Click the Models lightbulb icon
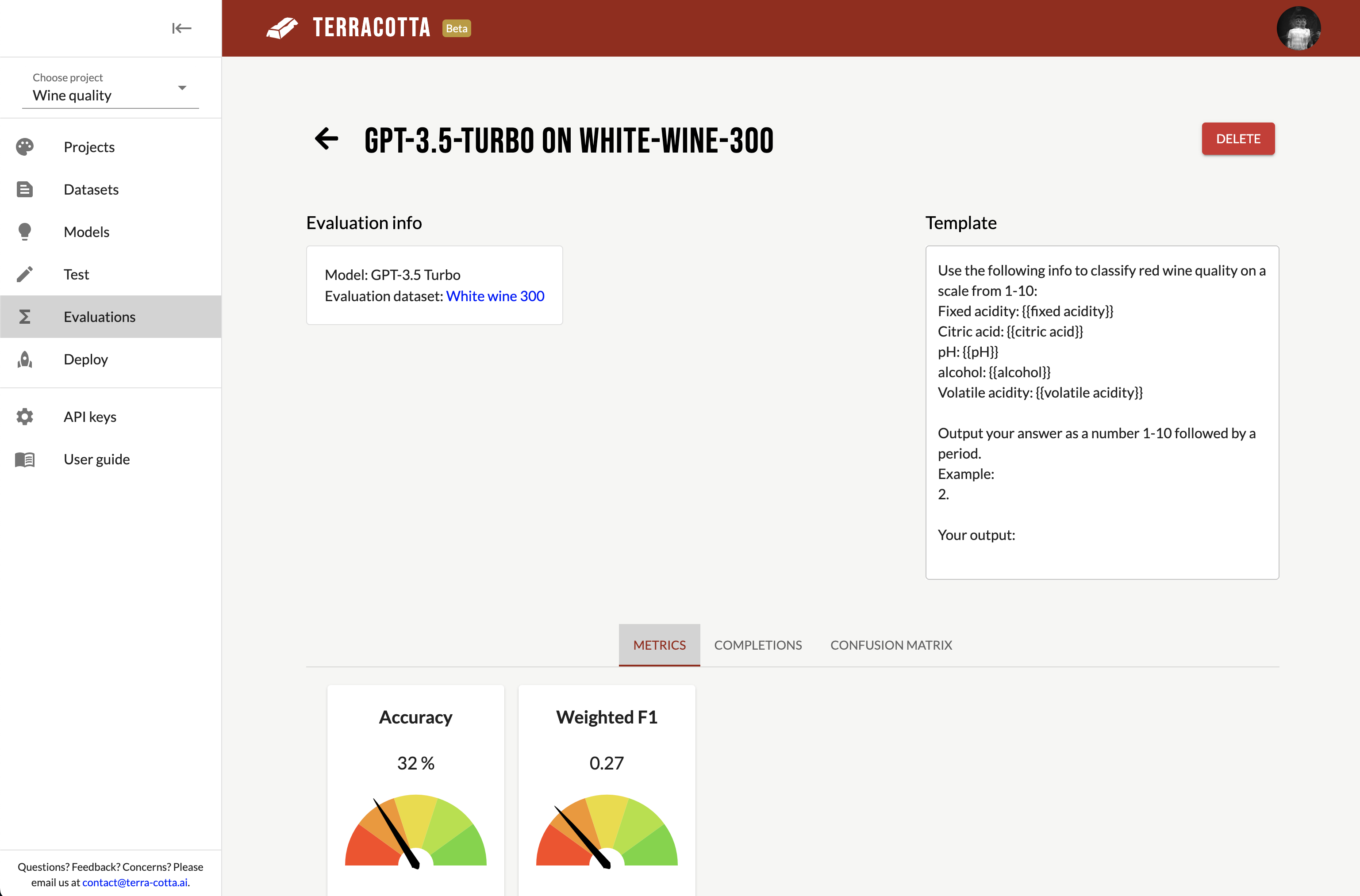This screenshot has height=896, width=1360. [x=25, y=231]
